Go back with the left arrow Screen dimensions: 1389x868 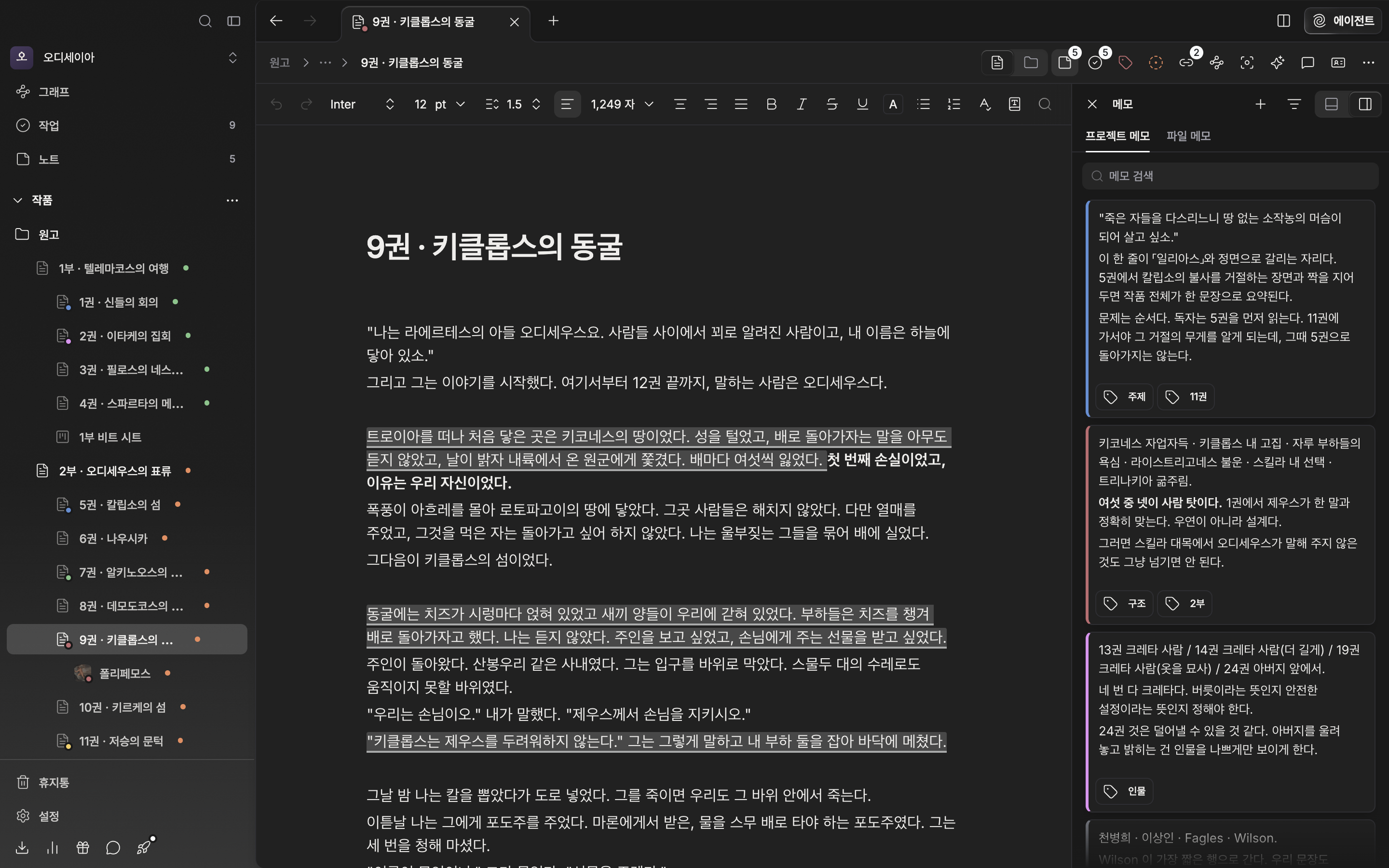(276, 21)
